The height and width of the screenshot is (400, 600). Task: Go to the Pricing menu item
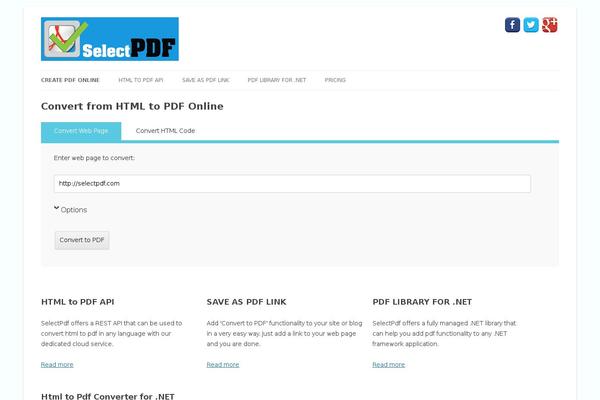335,80
